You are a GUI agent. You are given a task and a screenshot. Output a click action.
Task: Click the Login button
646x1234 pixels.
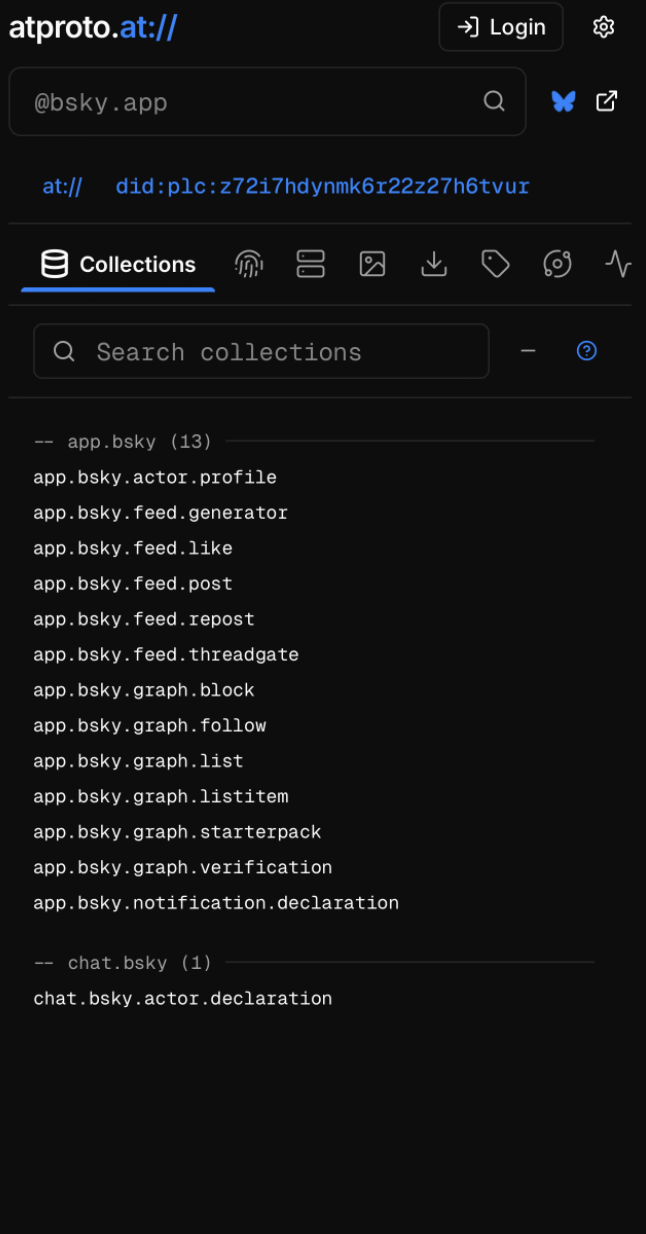[501, 27]
